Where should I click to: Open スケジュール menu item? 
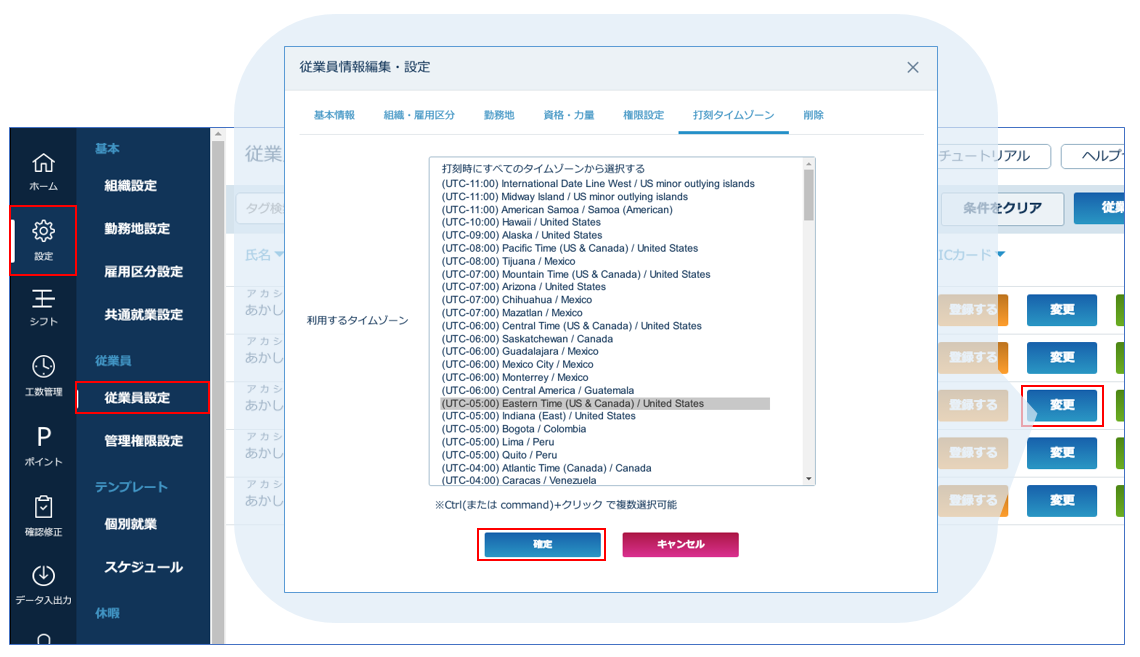[x=143, y=567]
